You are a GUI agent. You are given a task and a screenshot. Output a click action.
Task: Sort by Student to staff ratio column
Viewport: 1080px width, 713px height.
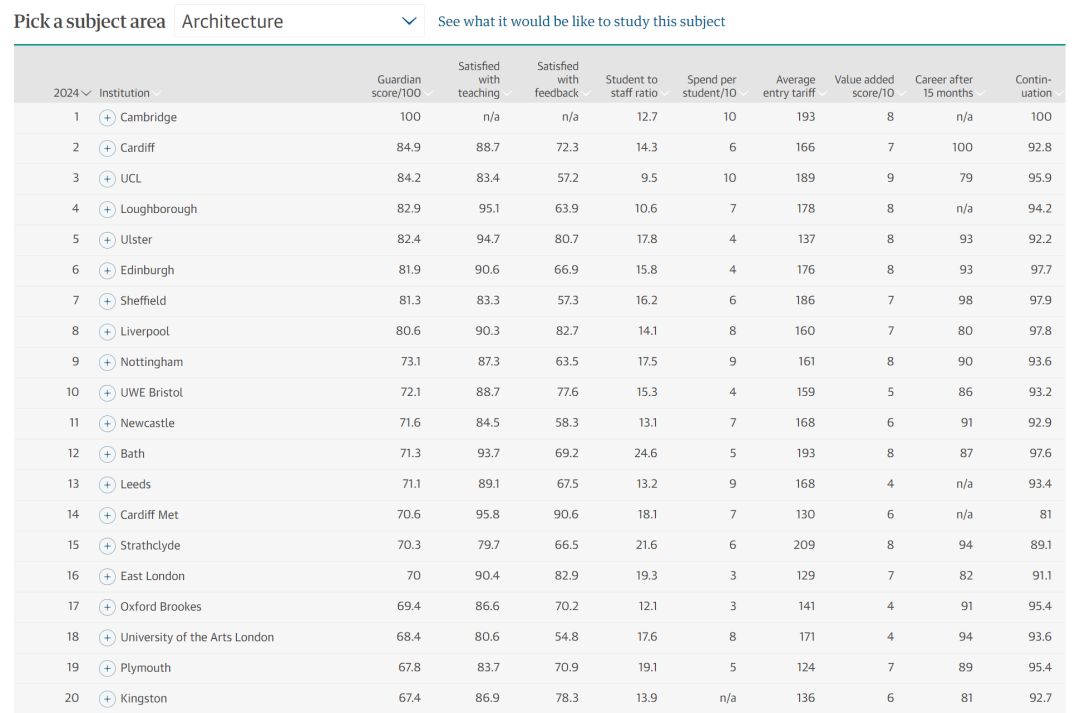(x=637, y=86)
